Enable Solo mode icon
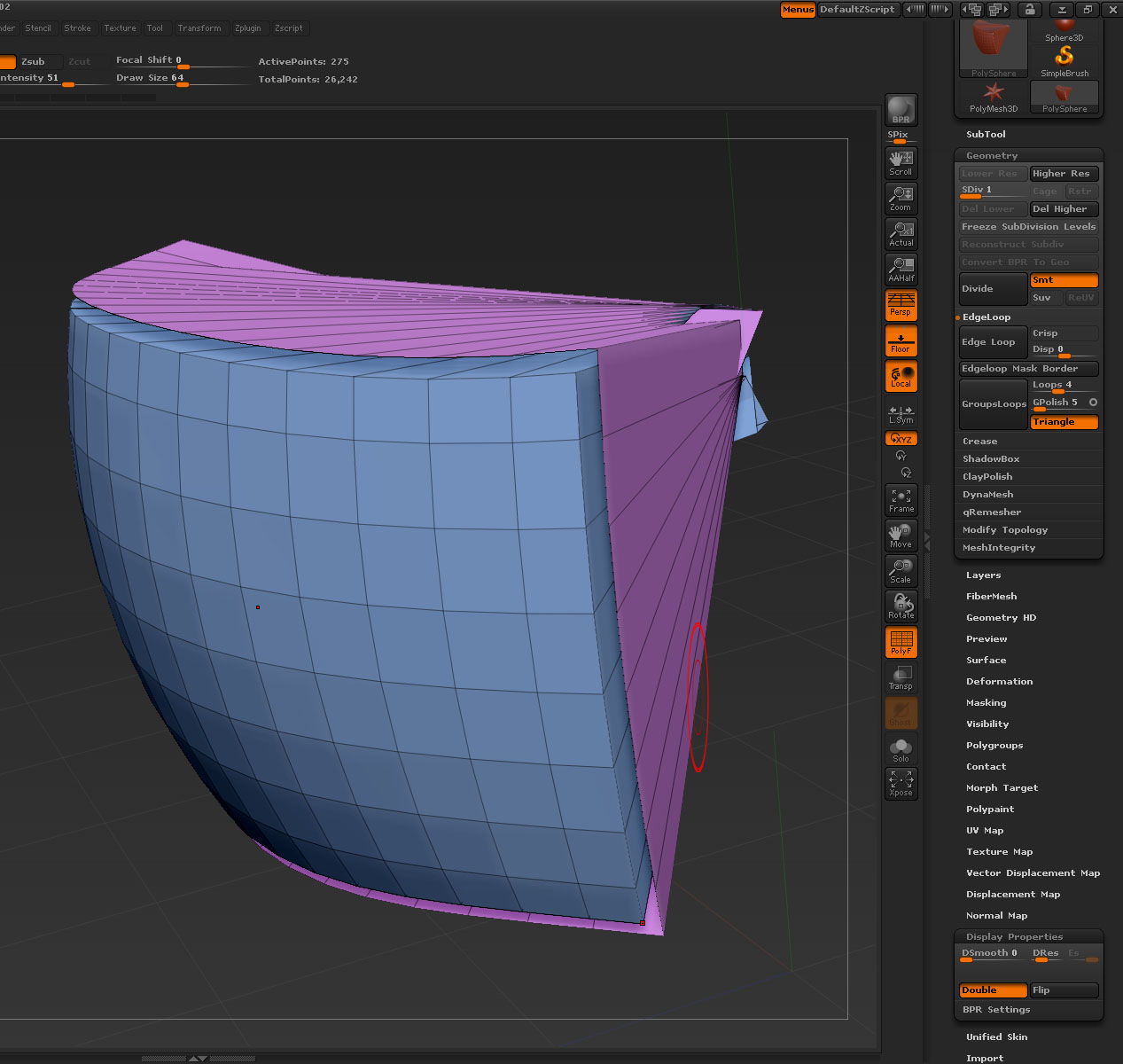1123x1064 pixels. (901, 750)
